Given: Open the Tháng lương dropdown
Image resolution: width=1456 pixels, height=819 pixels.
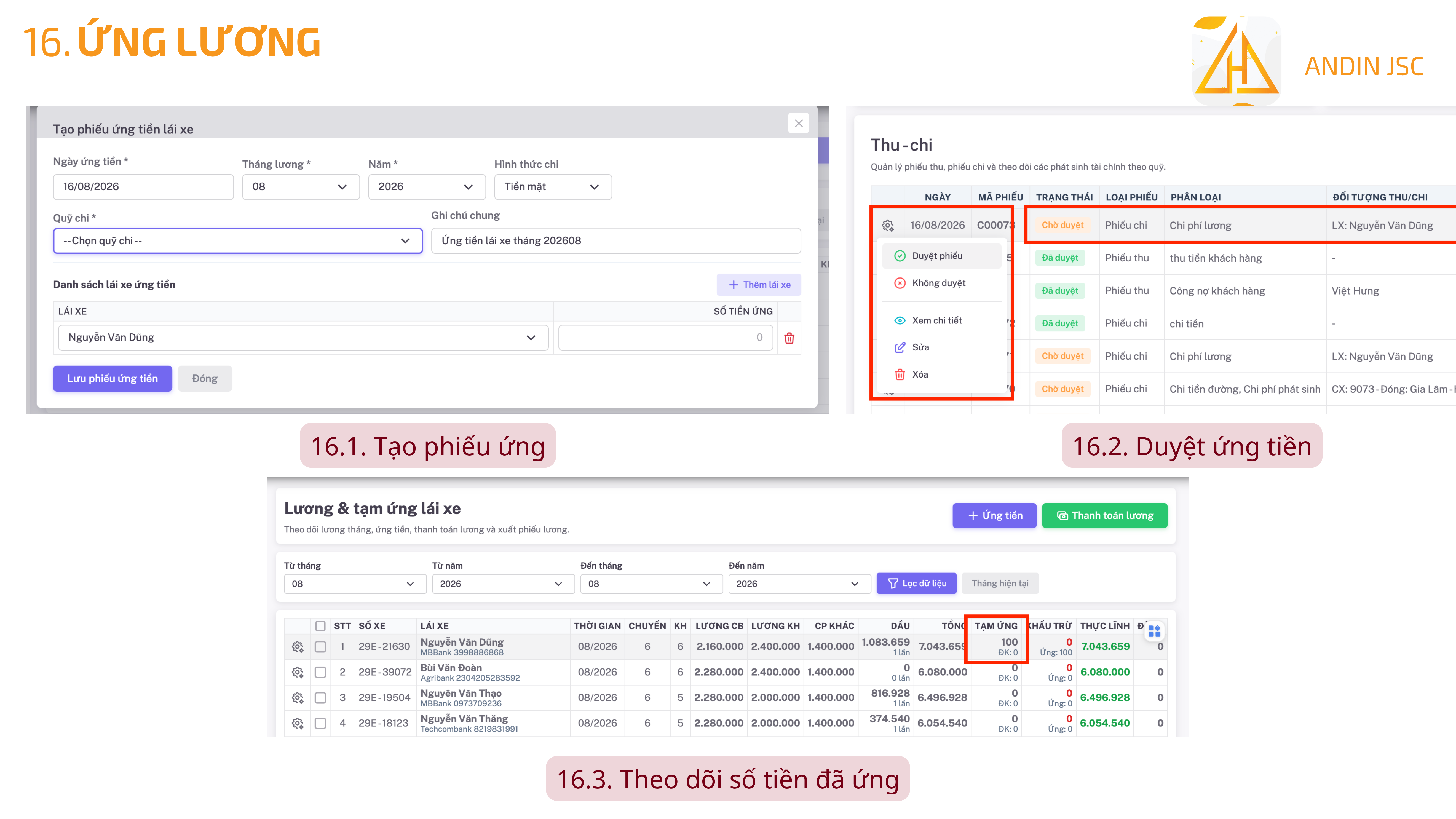Looking at the screenshot, I should [x=301, y=186].
